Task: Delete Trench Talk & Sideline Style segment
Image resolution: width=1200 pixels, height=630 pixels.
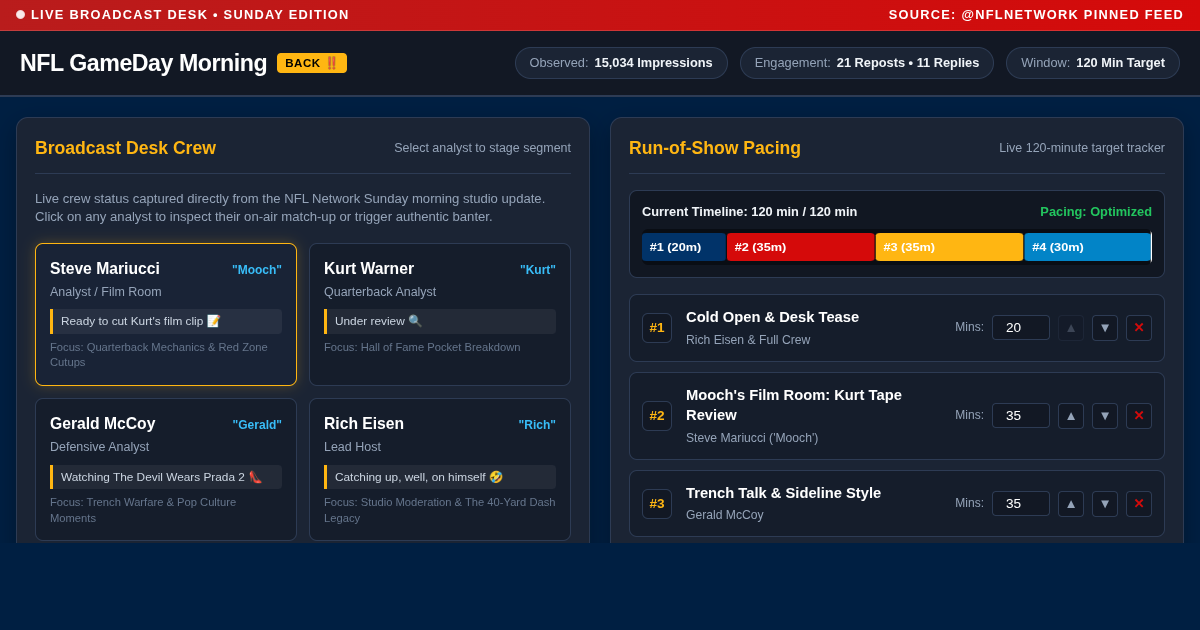Action: point(1139,504)
